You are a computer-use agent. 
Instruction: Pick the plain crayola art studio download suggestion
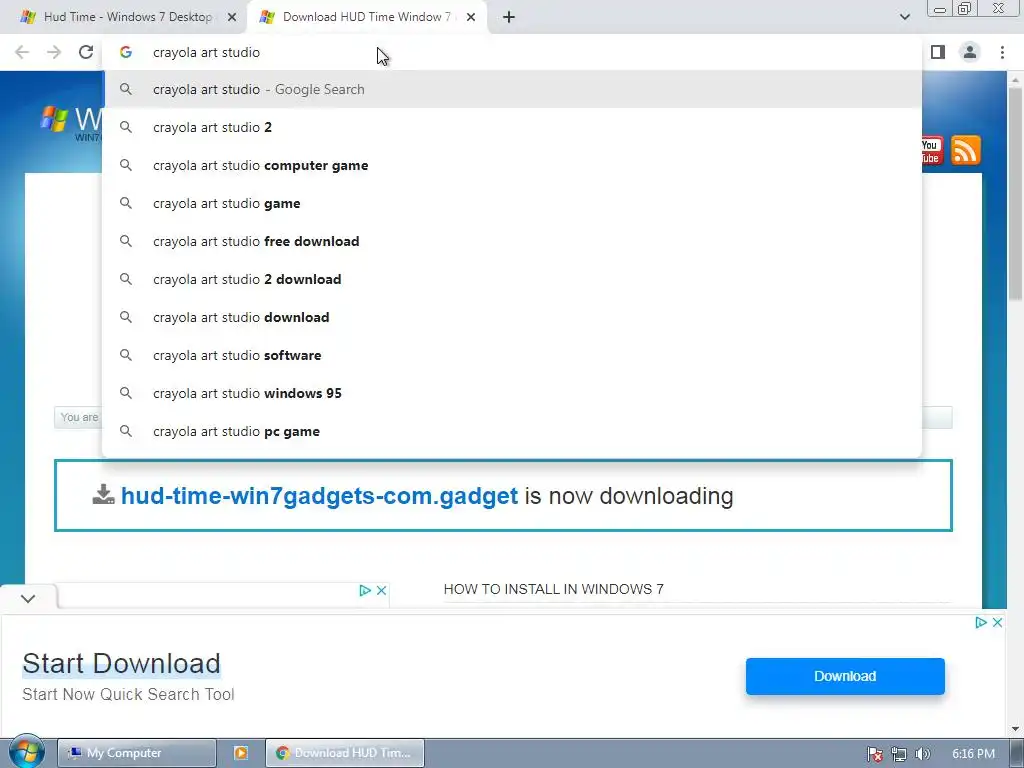point(512,317)
